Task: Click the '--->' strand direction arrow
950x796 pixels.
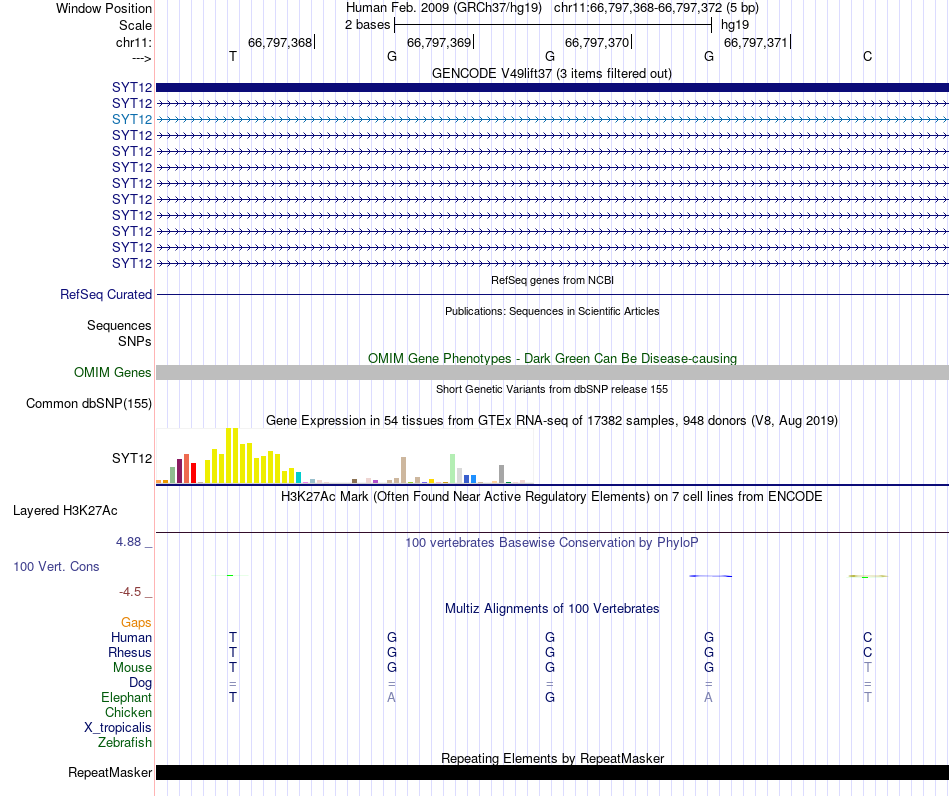Action: pyautogui.click(x=141, y=58)
